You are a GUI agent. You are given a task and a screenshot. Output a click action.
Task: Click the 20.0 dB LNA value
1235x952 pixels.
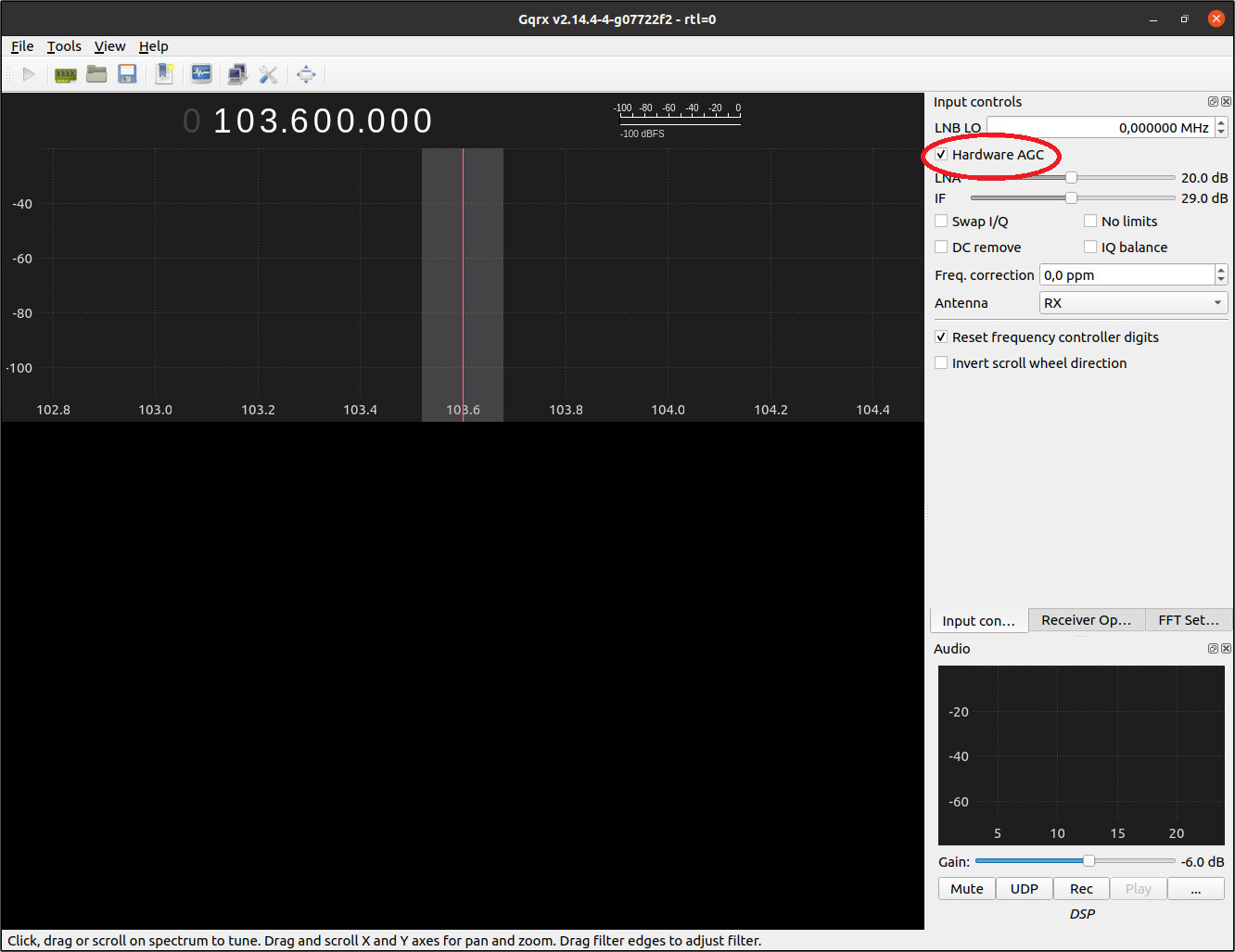1203,178
